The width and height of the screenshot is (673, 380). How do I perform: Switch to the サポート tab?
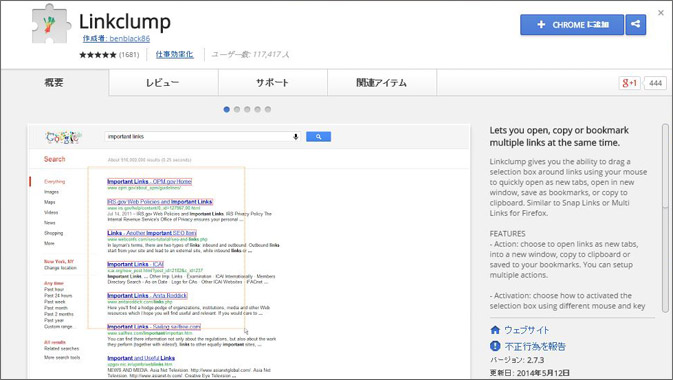point(273,82)
